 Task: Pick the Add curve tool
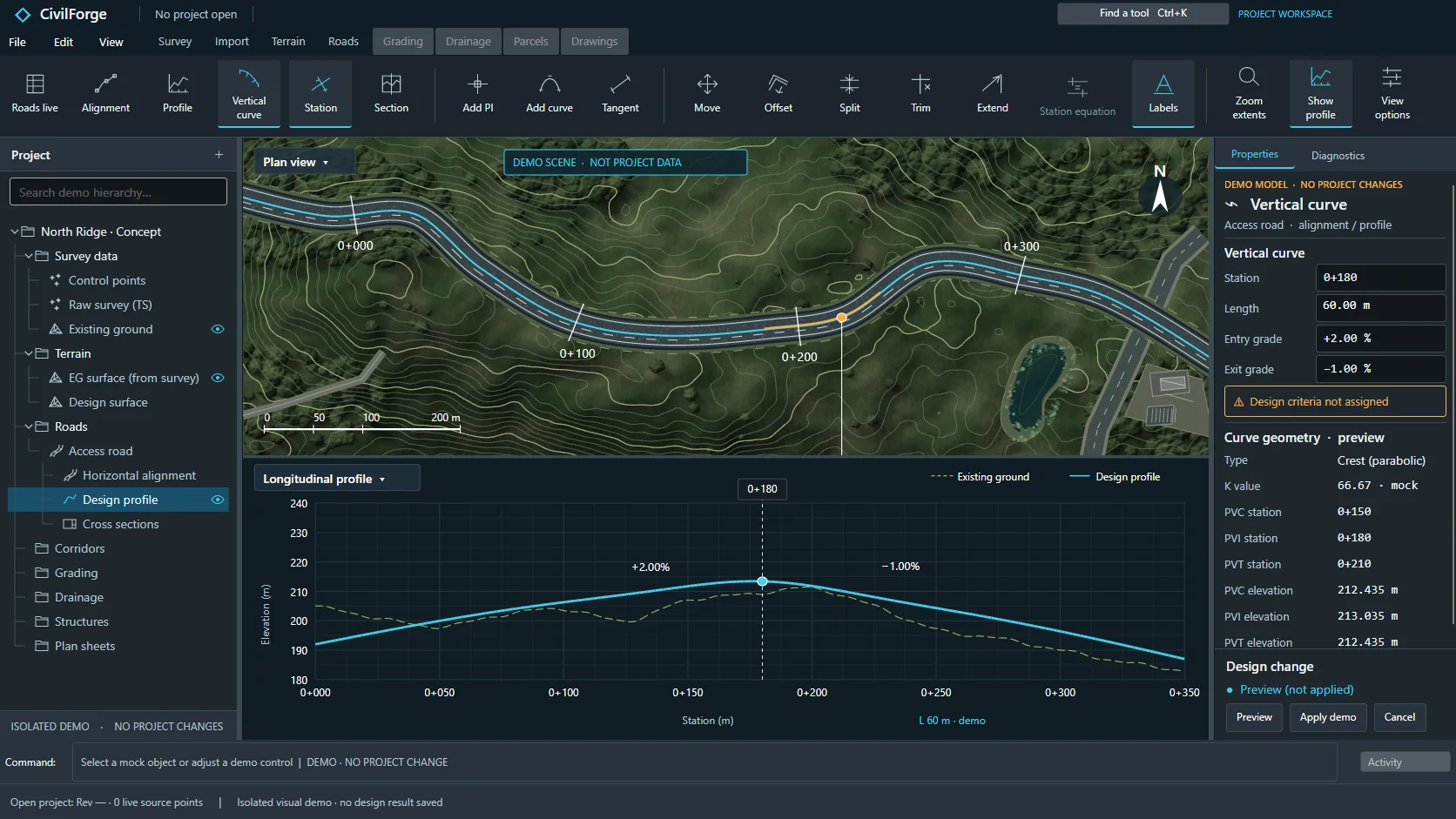(549, 94)
